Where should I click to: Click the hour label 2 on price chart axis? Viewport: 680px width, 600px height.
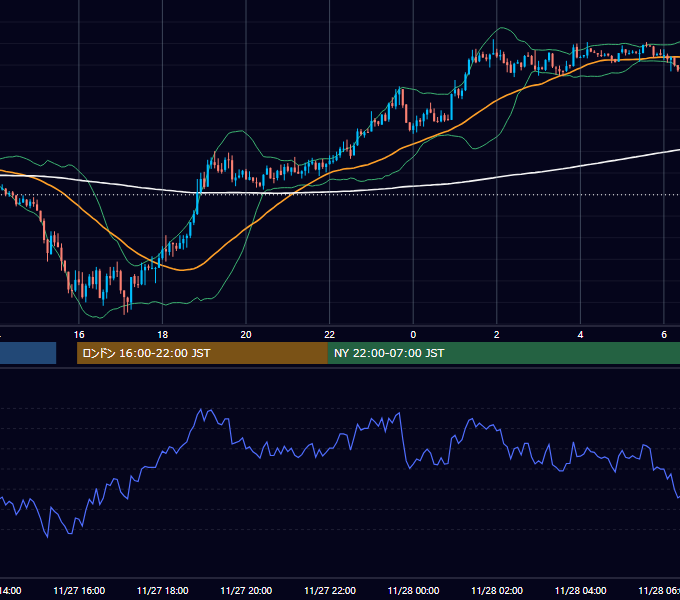click(497, 335)
